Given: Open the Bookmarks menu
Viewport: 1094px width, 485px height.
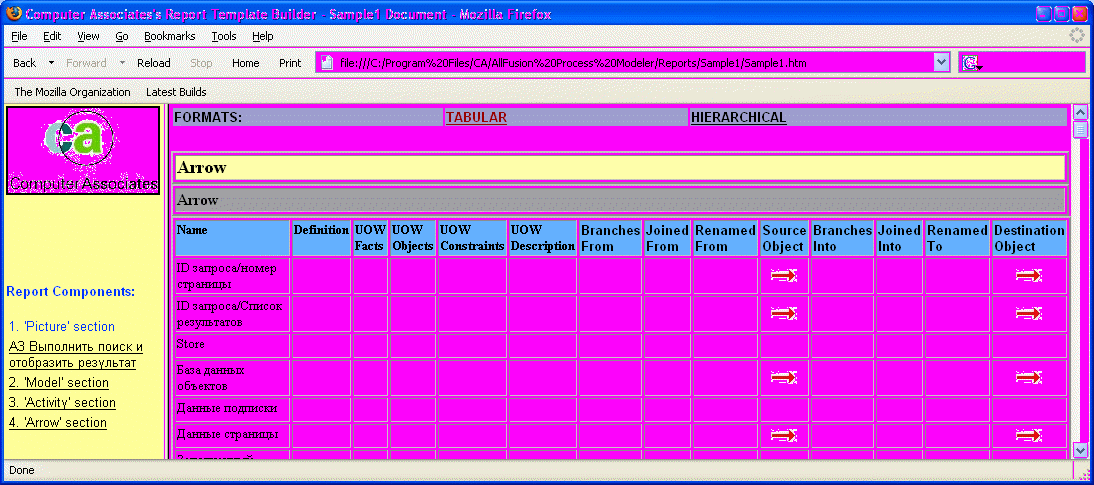Looking at the screenshot, I should click(x=170, y=36).
